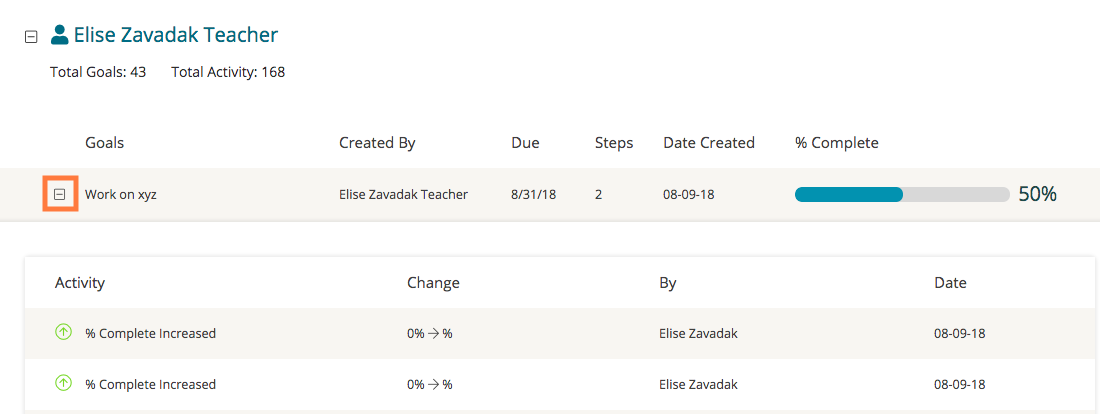Screen dimensions: 1100x414
Task: Click the person icon beside Elise Zavadak Teacher
Action: point(60,35)
